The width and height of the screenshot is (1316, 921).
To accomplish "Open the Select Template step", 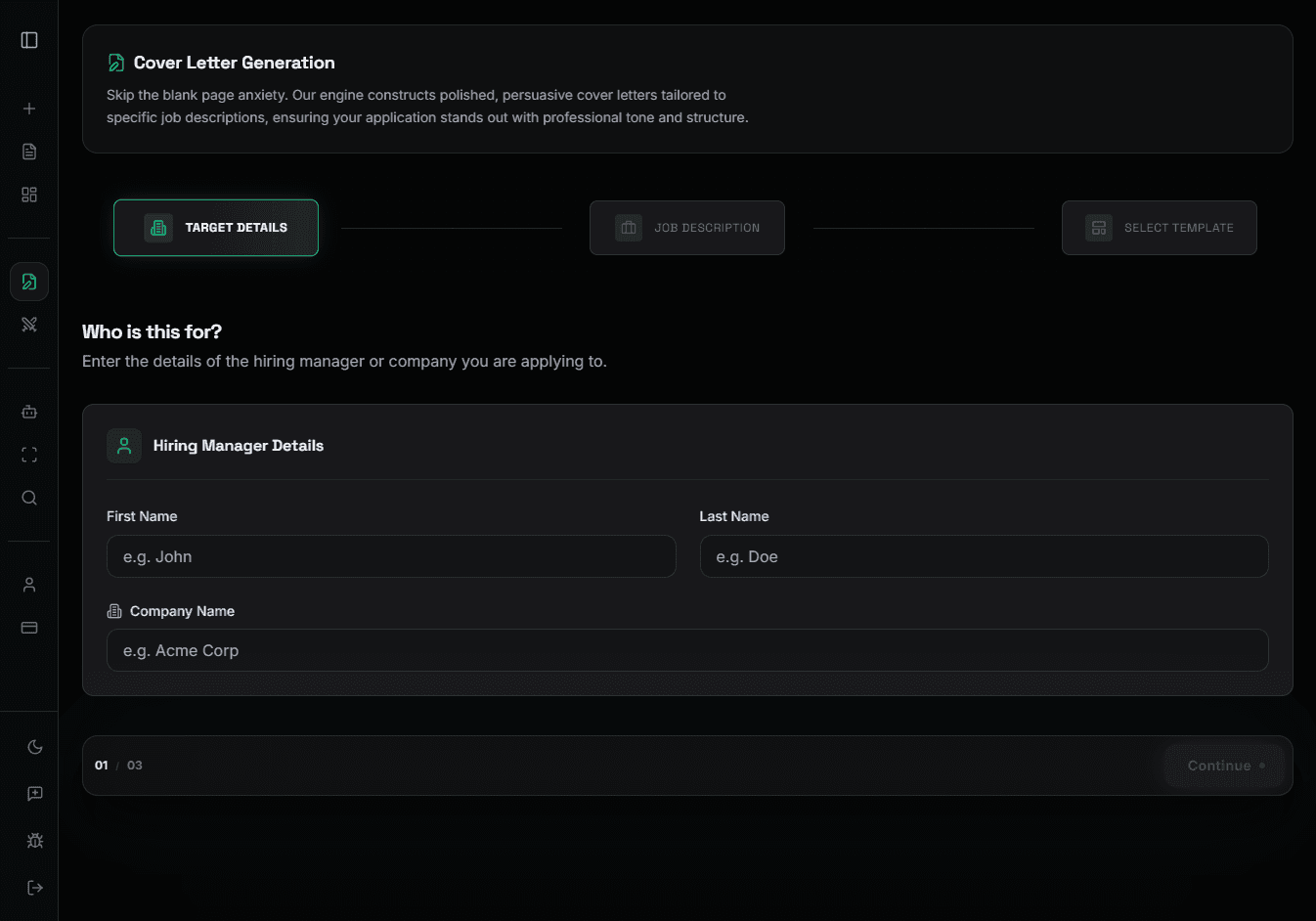I will 1159,228.
